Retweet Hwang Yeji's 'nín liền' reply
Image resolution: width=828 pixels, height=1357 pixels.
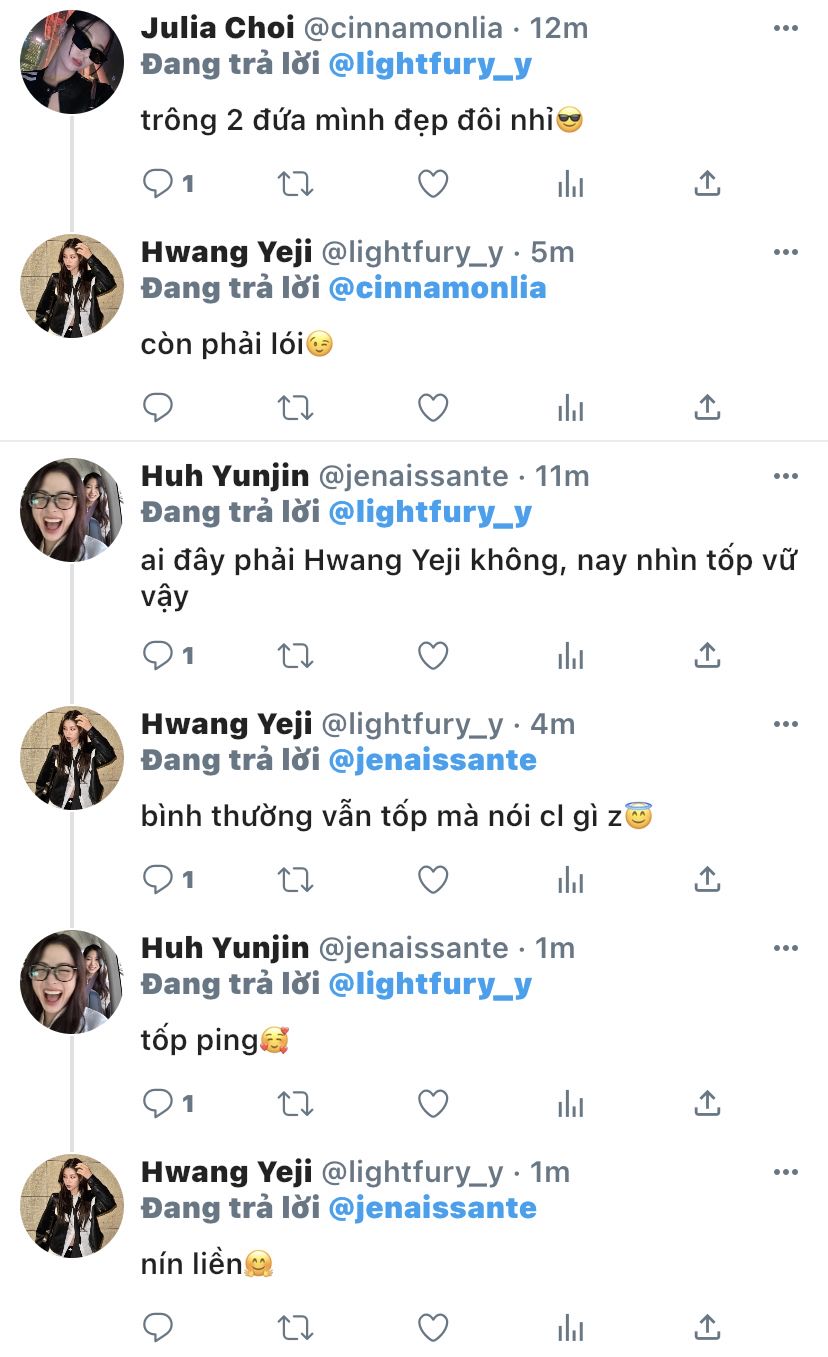tap(295, 1328)
